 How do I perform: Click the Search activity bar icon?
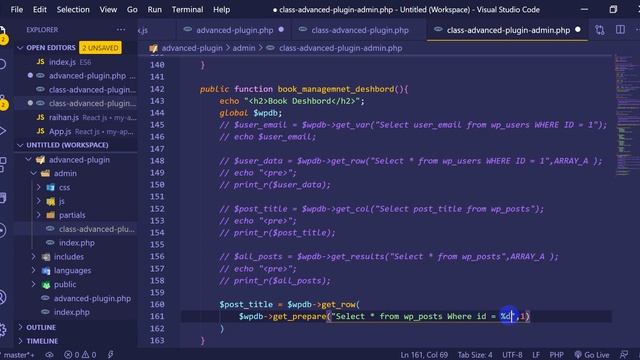(3, 64)
